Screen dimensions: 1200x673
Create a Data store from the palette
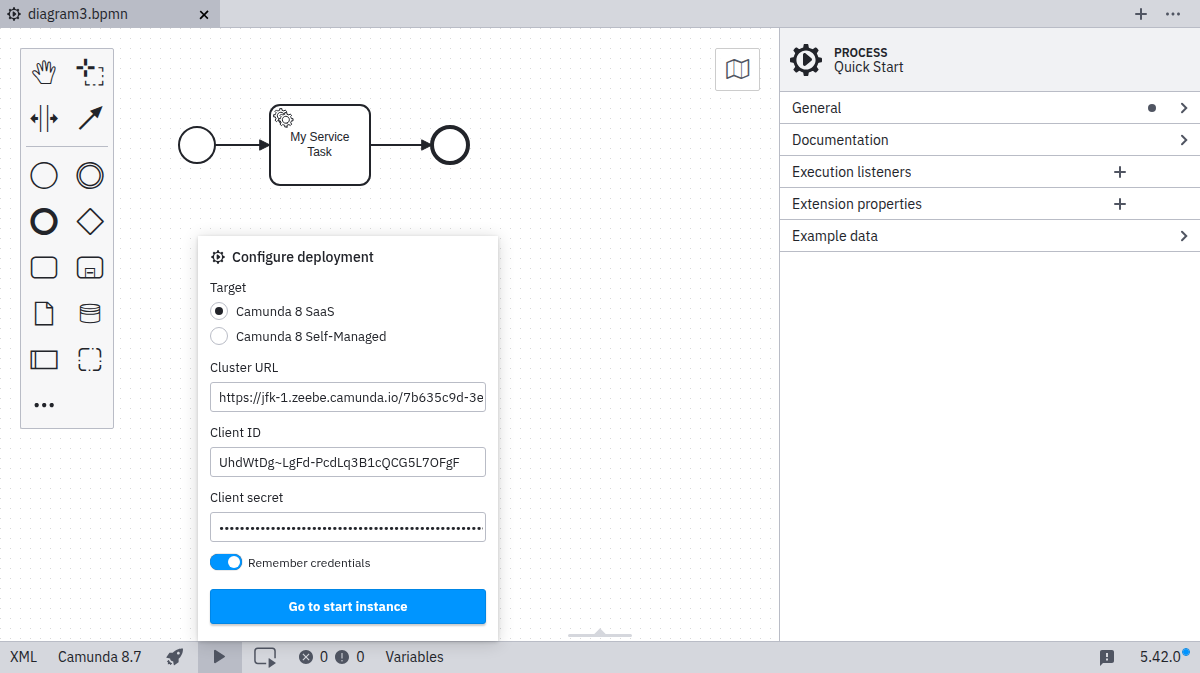coord(89,313)
